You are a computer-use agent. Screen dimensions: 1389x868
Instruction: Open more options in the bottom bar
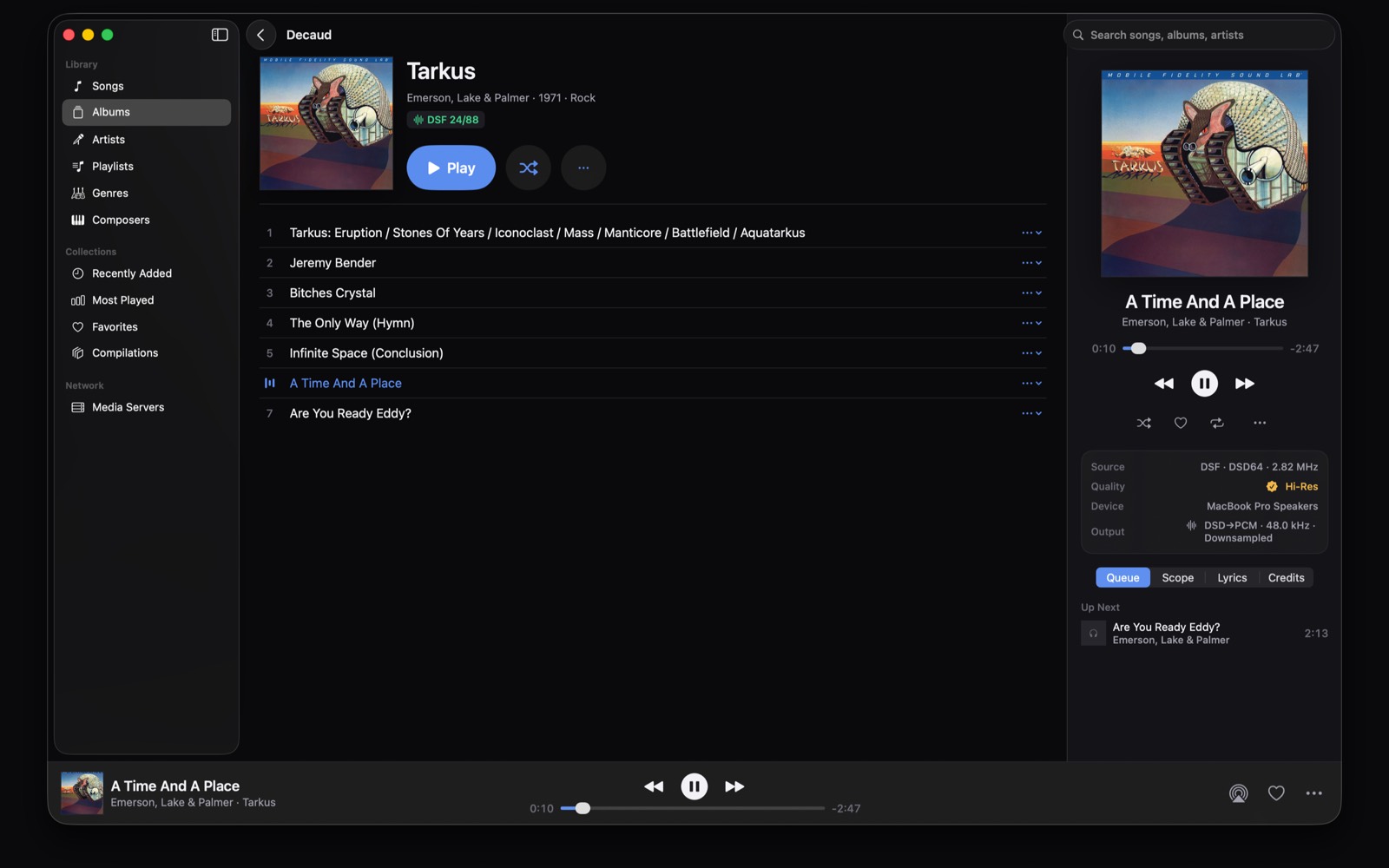coord(1314,793)
